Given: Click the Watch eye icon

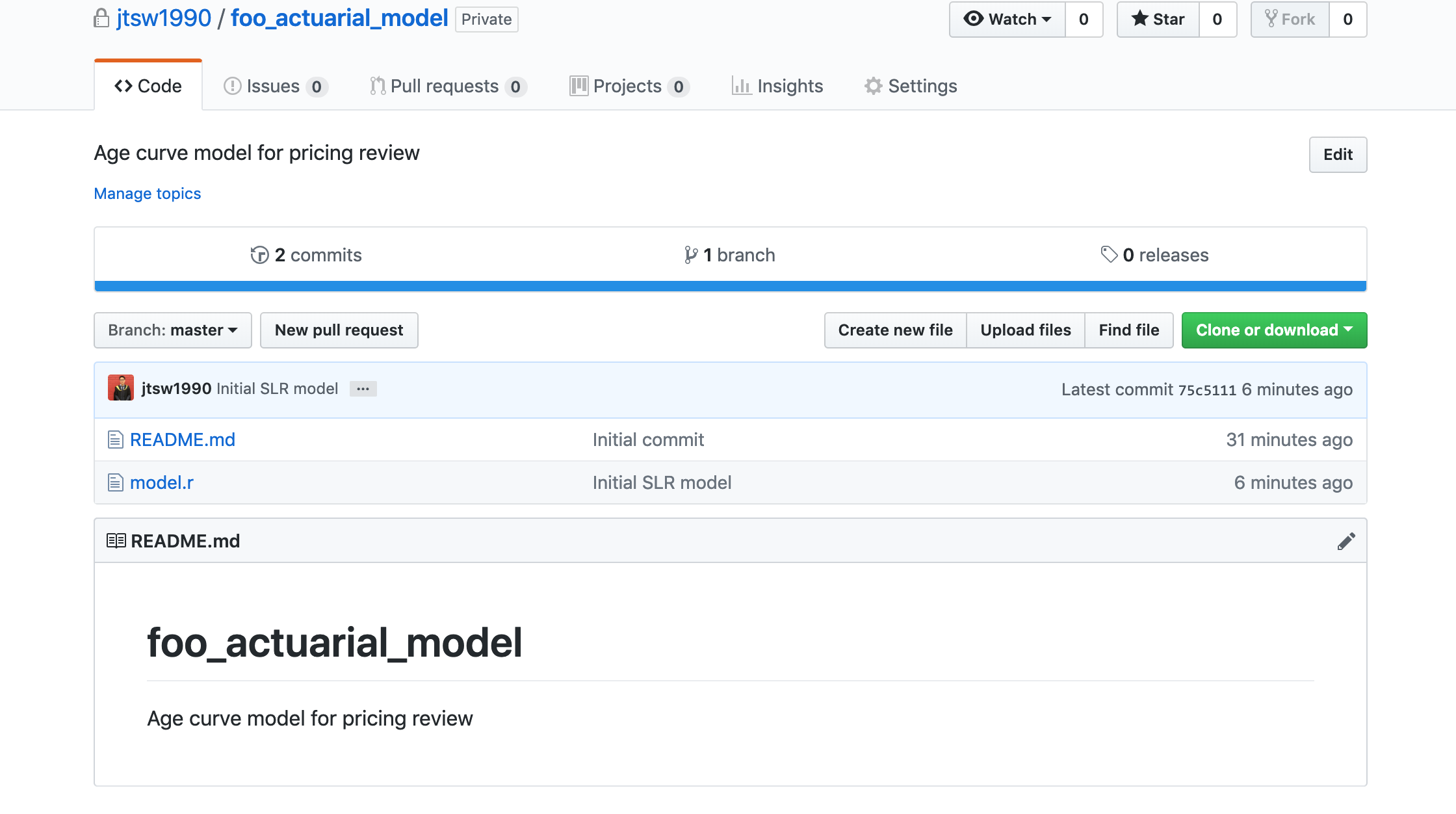Looking at the screenshot, I should pos(974,20).
